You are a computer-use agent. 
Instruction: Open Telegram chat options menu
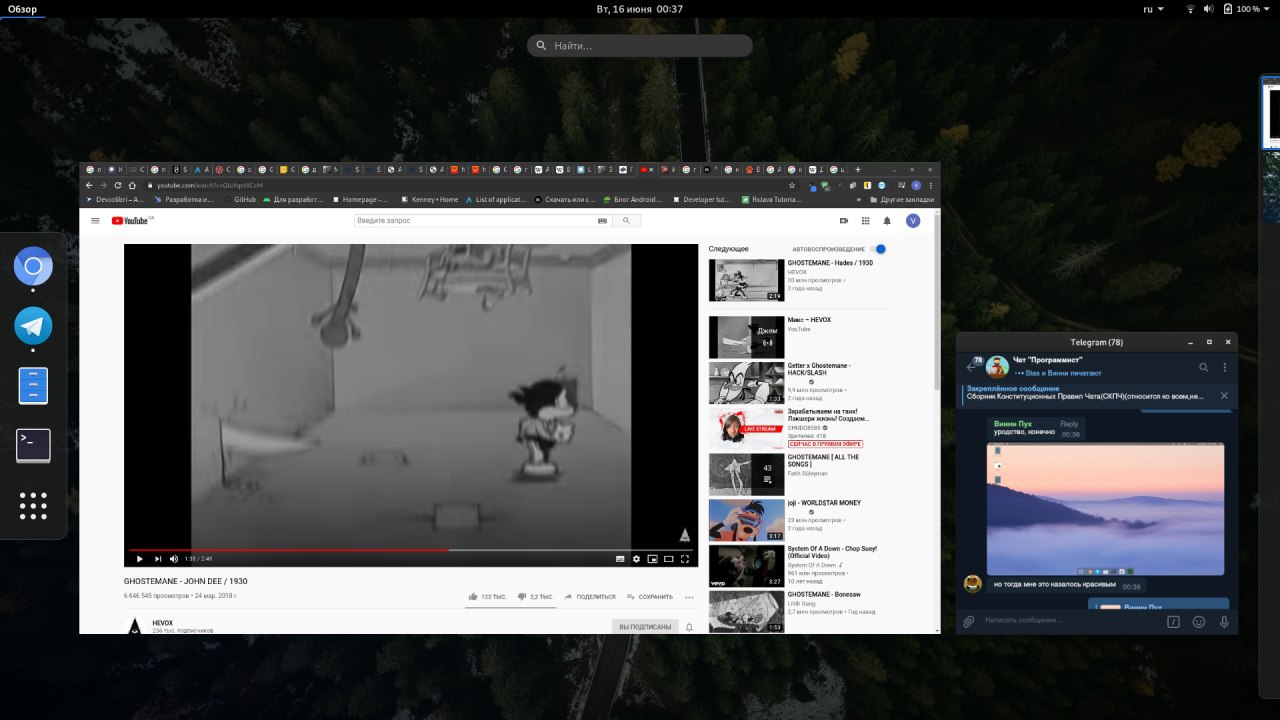(1224, 367)
